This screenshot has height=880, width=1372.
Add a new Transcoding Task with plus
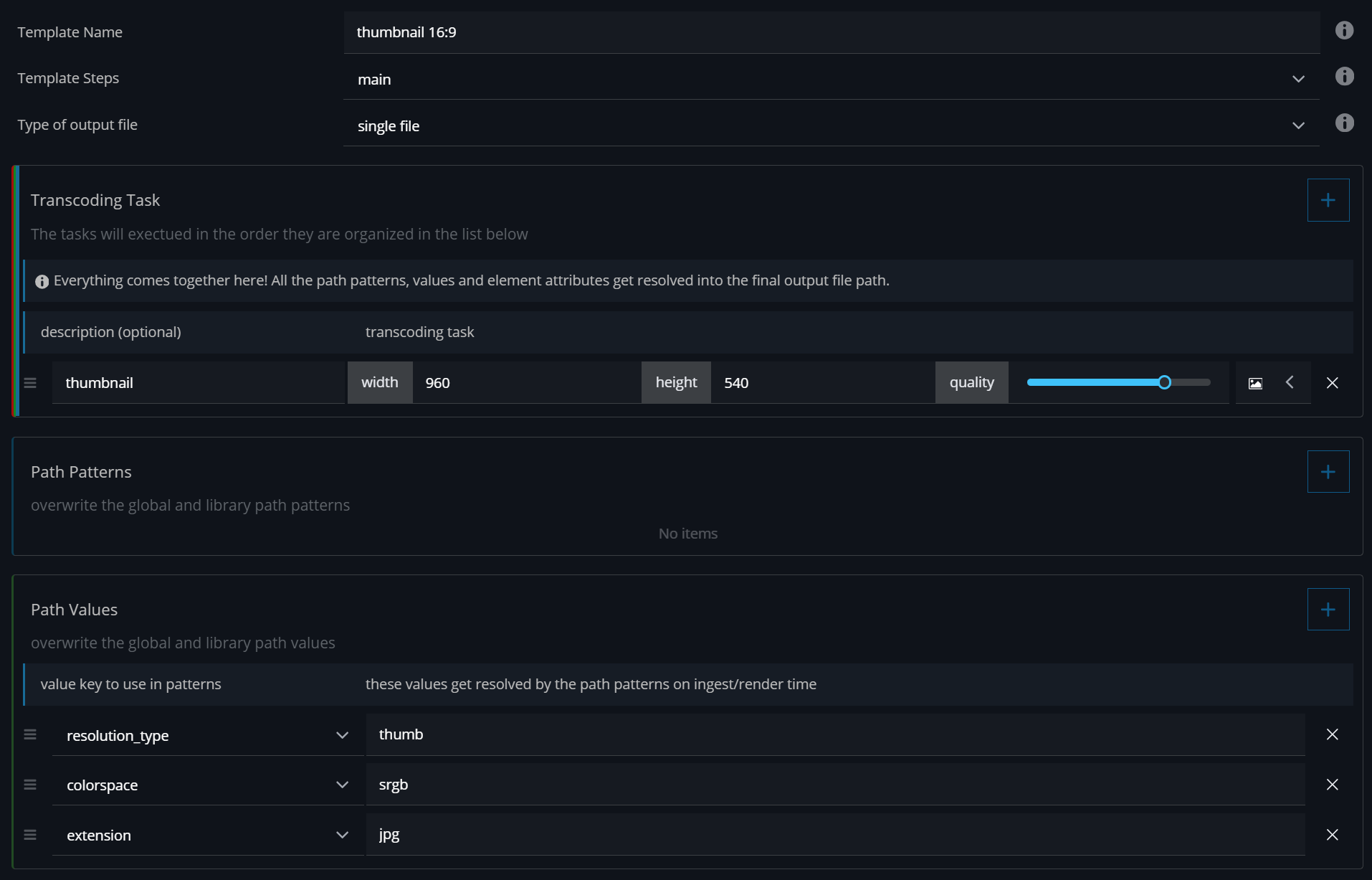[1328, 200]
